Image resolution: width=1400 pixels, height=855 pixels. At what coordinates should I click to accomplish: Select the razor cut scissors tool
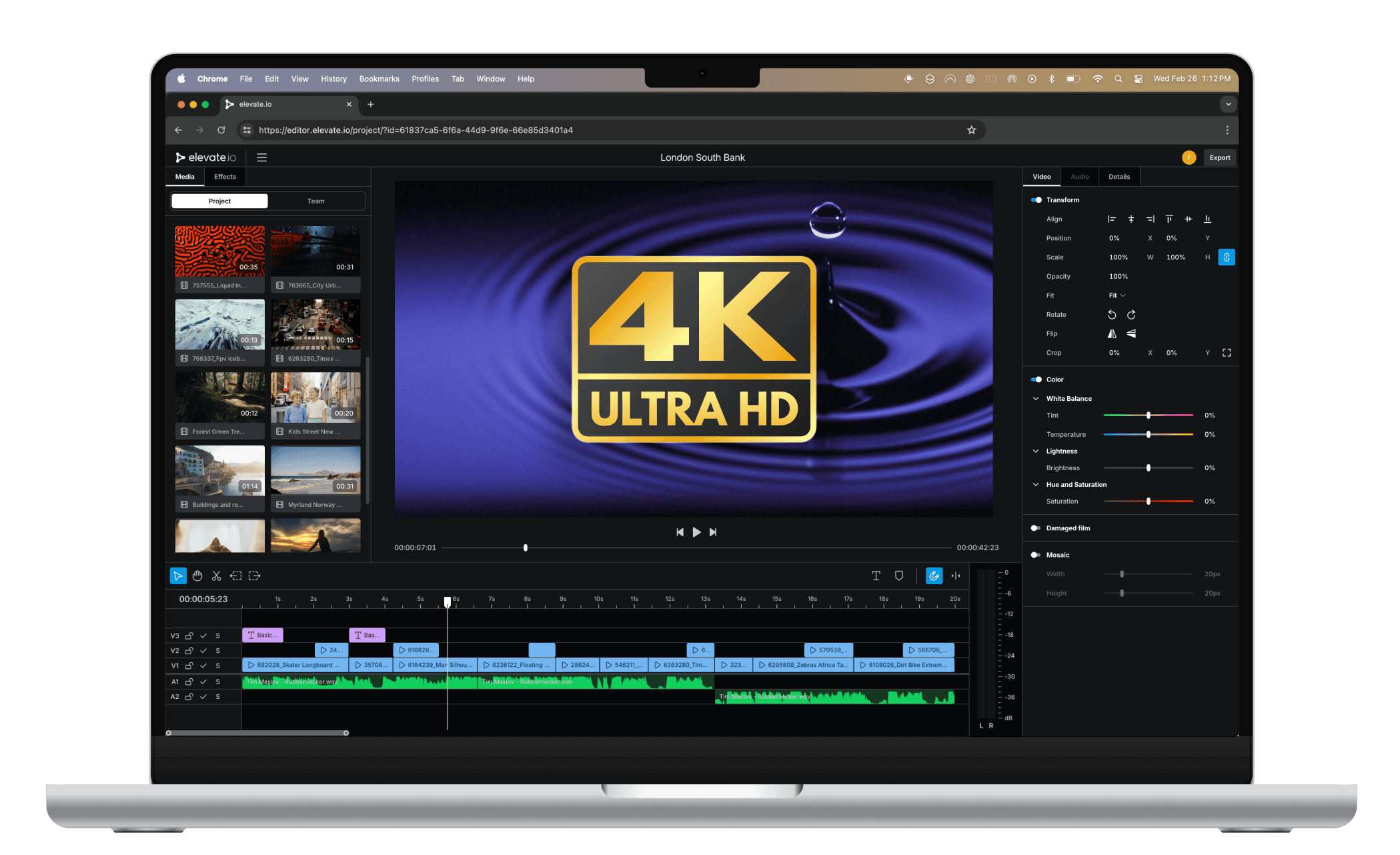pyautogui.click(x=216, y=576)
